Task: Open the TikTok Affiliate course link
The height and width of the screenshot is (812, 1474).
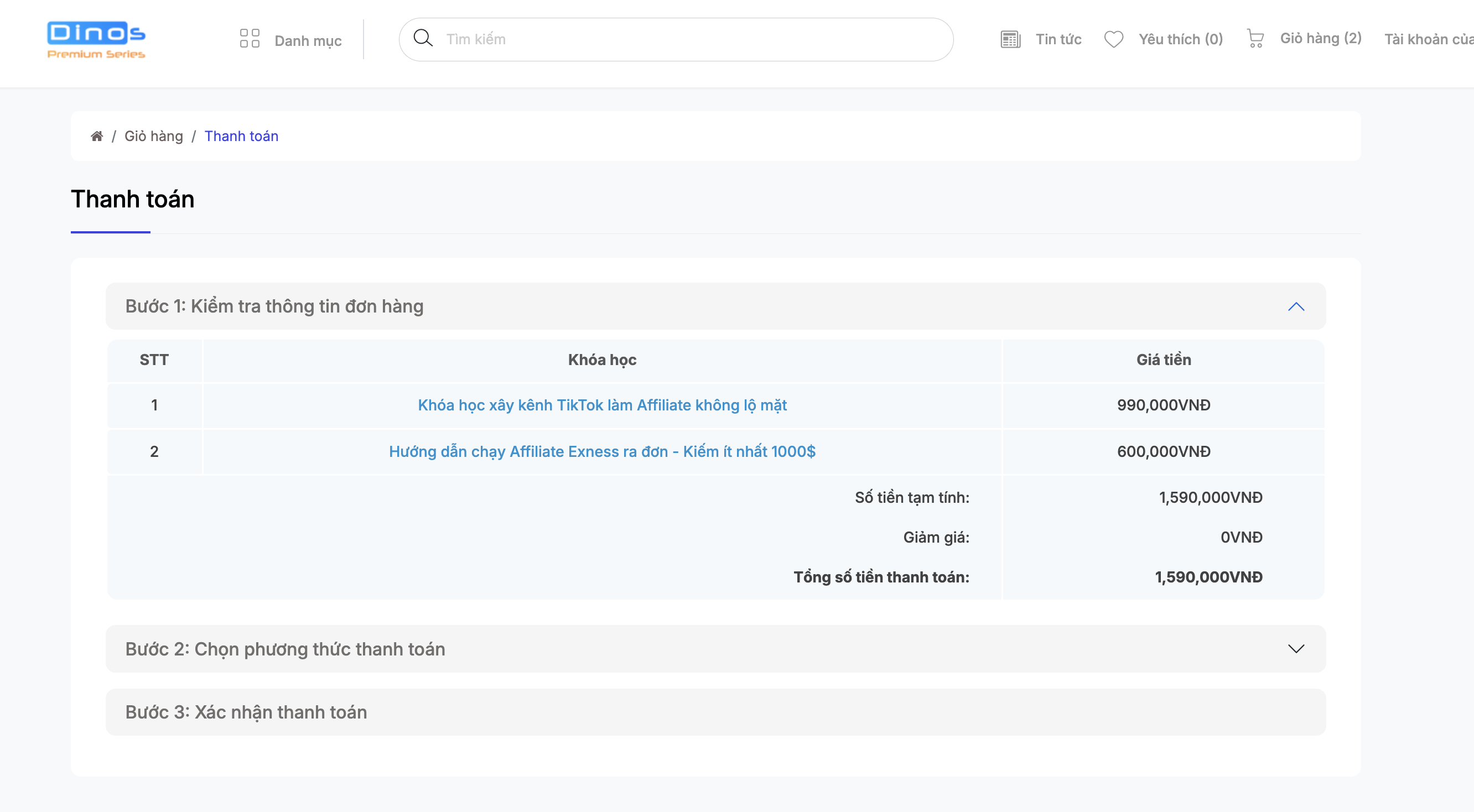Action: 602,405
